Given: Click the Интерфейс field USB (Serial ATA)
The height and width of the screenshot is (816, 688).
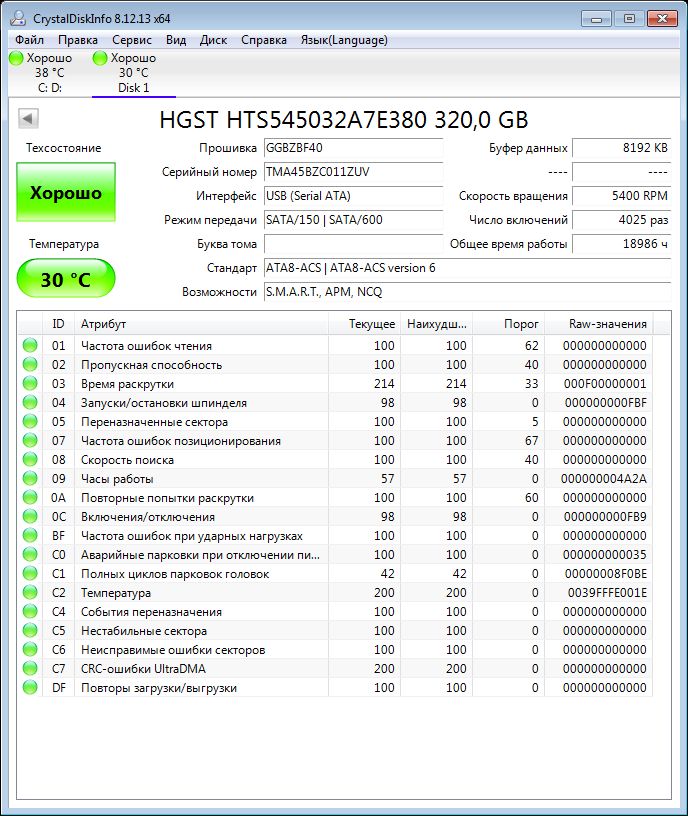Looking at the screenshot, I should coord(353,196).
